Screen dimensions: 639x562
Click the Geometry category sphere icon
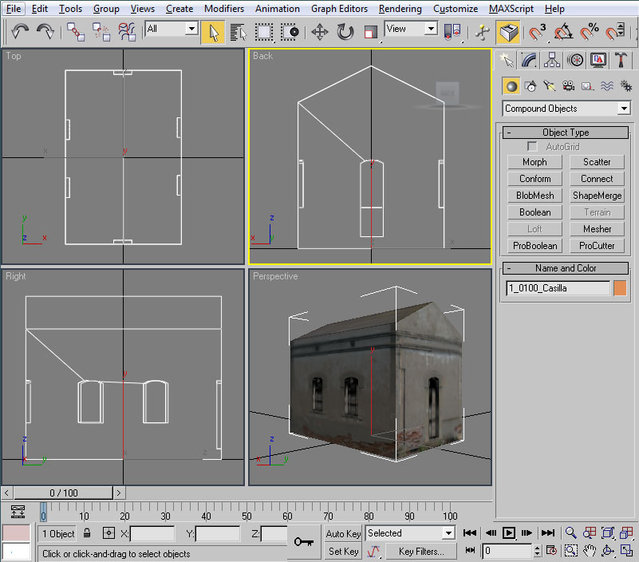511,87
